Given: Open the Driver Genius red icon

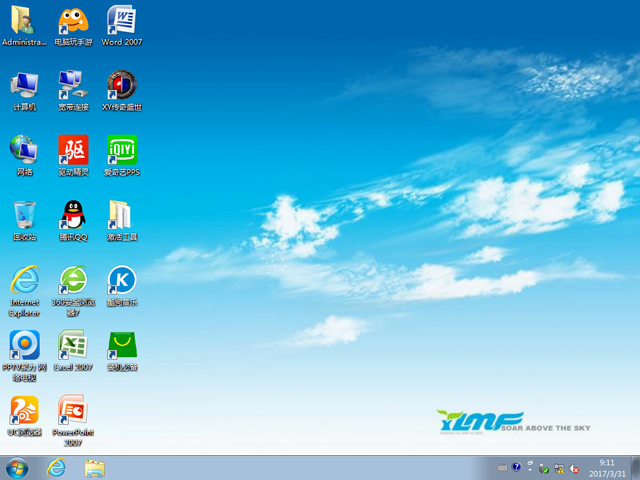Looking at the screenshot, I should tap(73, 150).
